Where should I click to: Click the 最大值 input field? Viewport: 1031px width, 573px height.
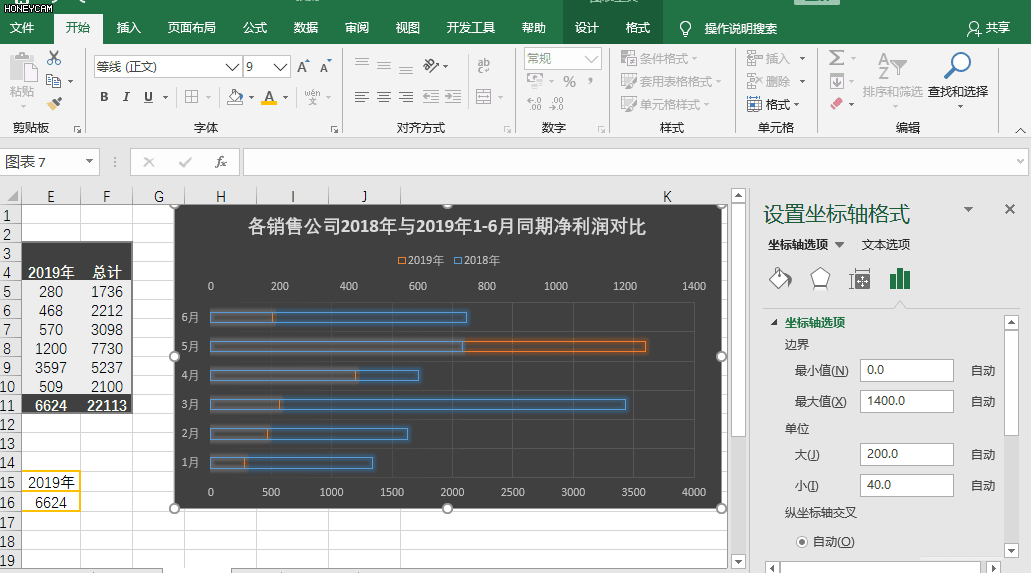(906, 401)
